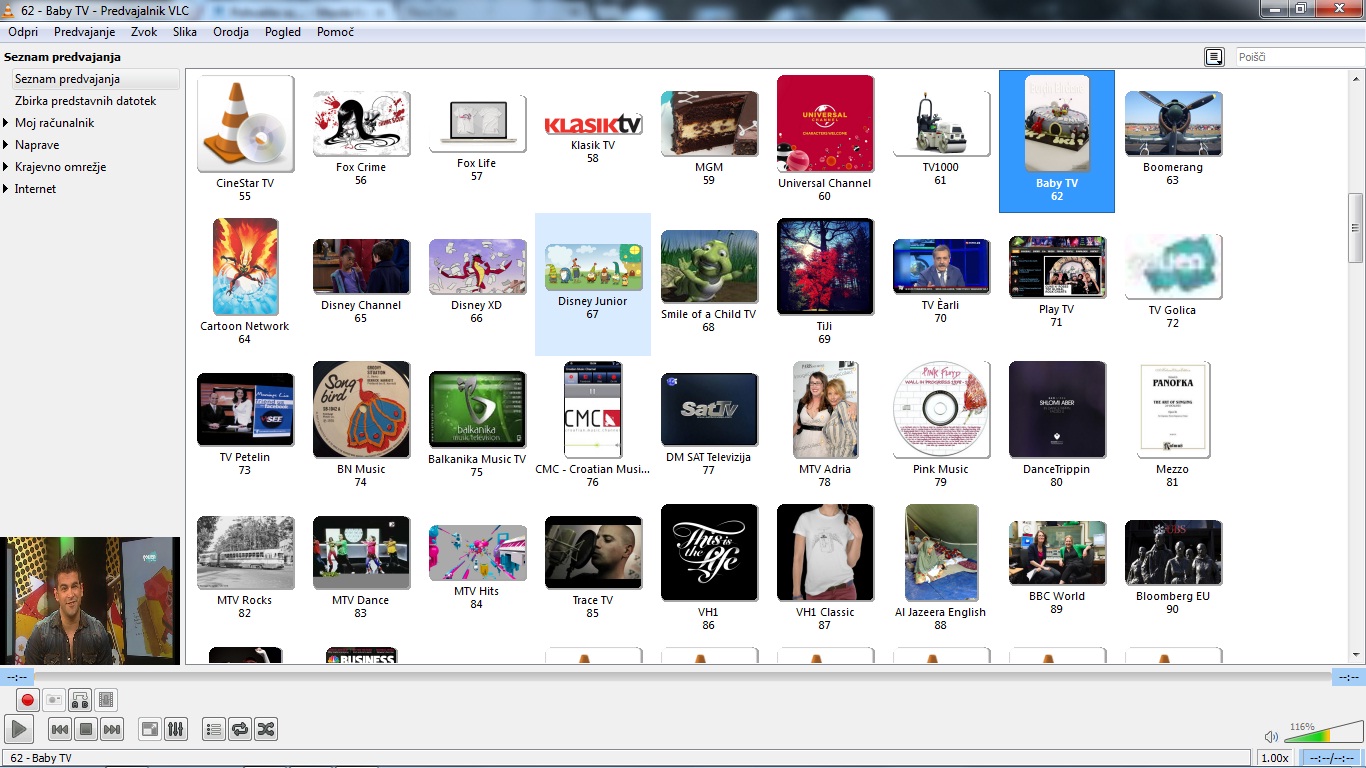The width and height of the screenshot is (1366, 768).
Task: Expand the Moj računalnik tree node
Action: click(8, 123)
